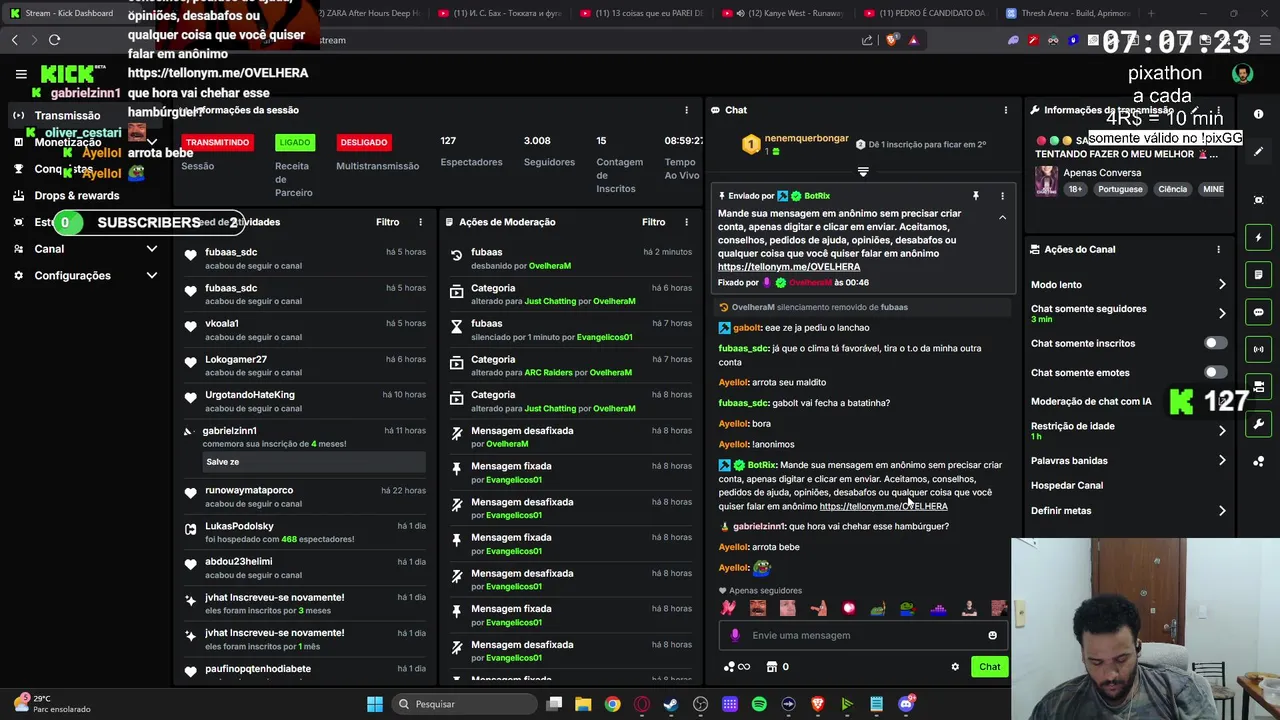Open the emoji picker in message box
The image size is (1280, 720).
click(x=992, y=635)
